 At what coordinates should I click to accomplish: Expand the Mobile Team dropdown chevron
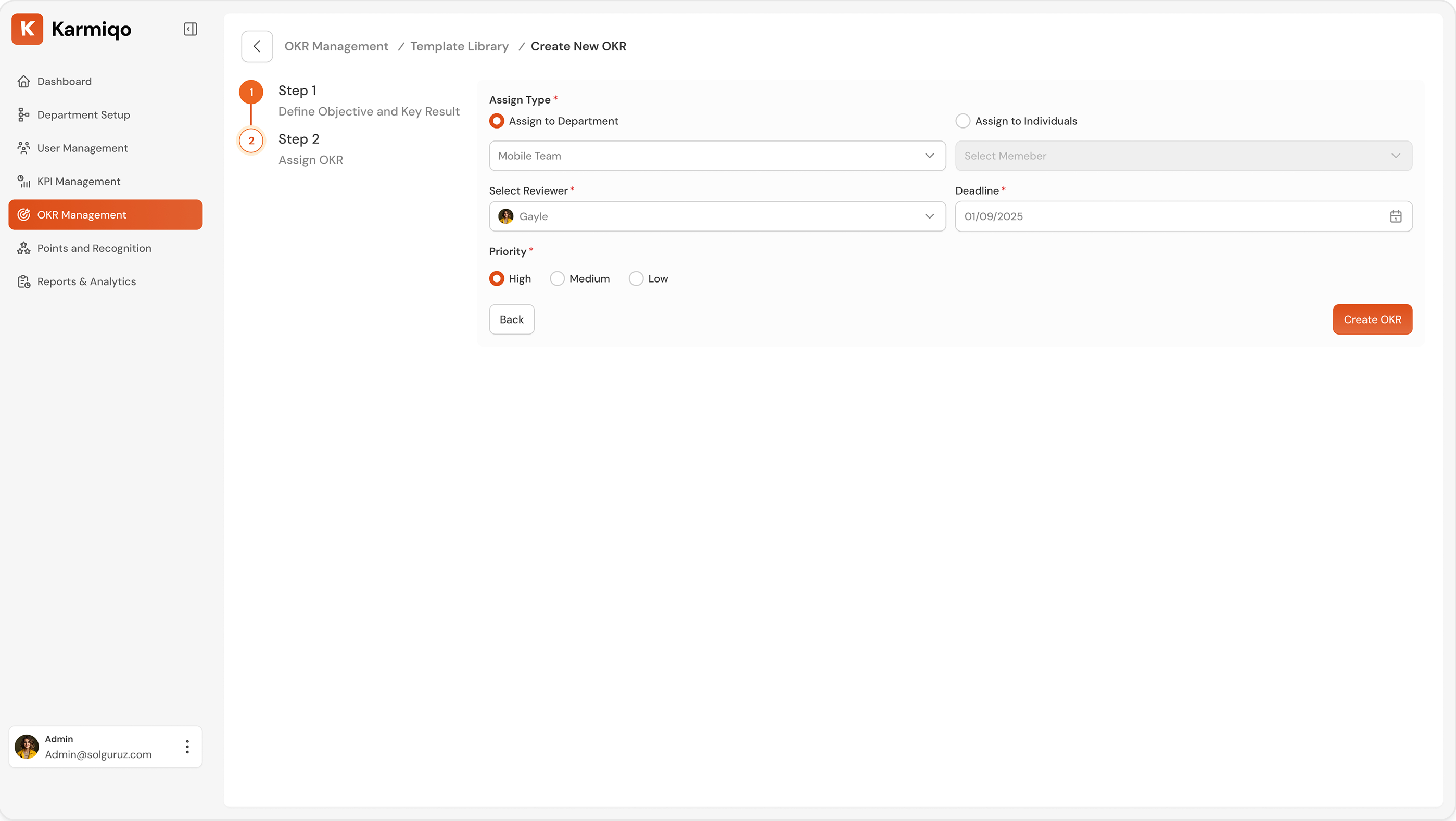(929, 156)
